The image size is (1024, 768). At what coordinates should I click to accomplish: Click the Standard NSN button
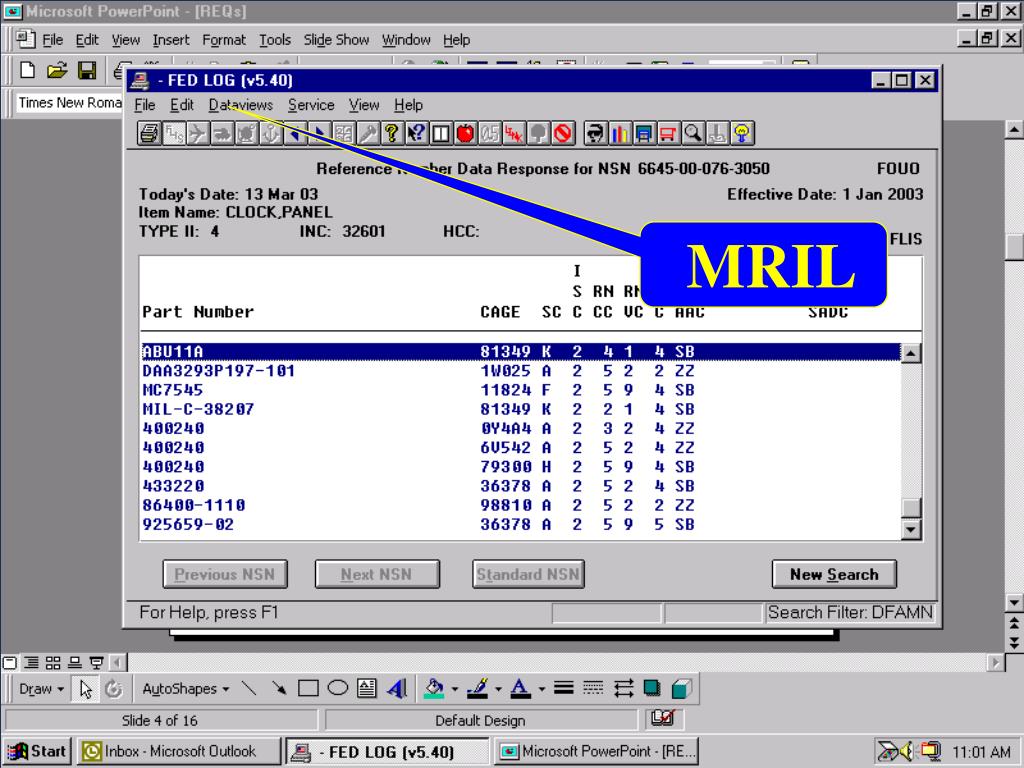[528, 574]
